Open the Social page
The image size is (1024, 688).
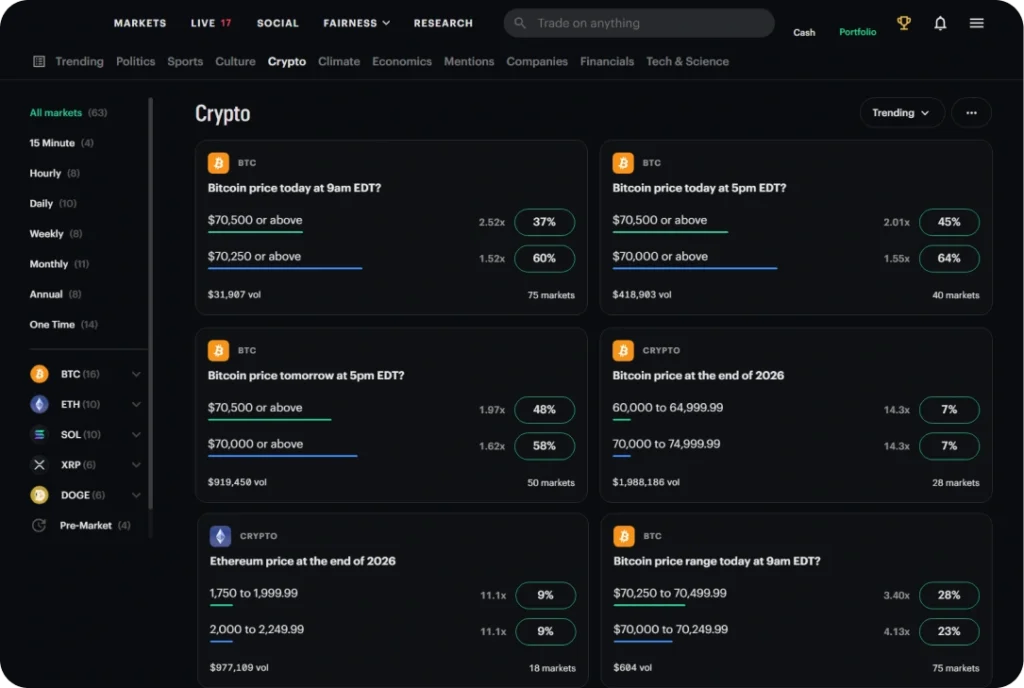[x=278, y=23]
